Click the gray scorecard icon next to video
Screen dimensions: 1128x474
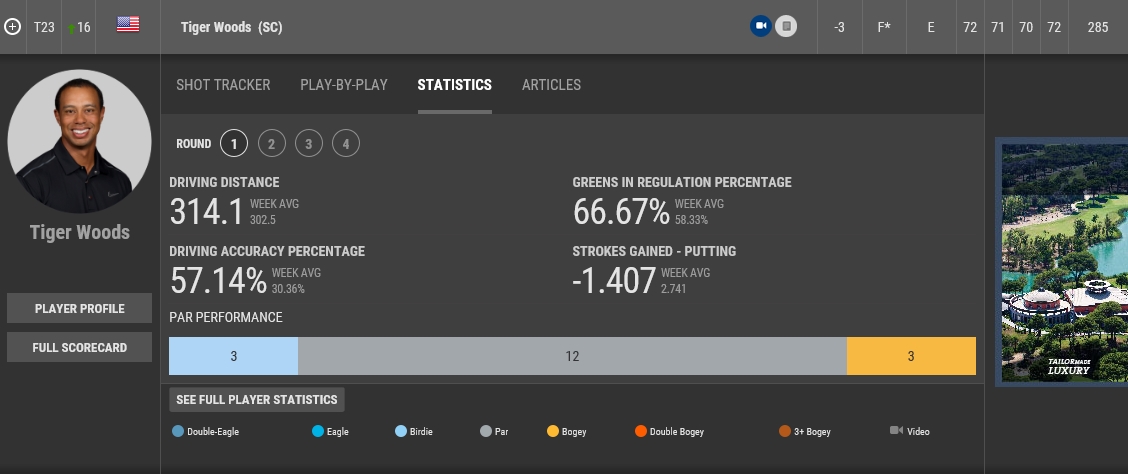[x=786, y=27]
